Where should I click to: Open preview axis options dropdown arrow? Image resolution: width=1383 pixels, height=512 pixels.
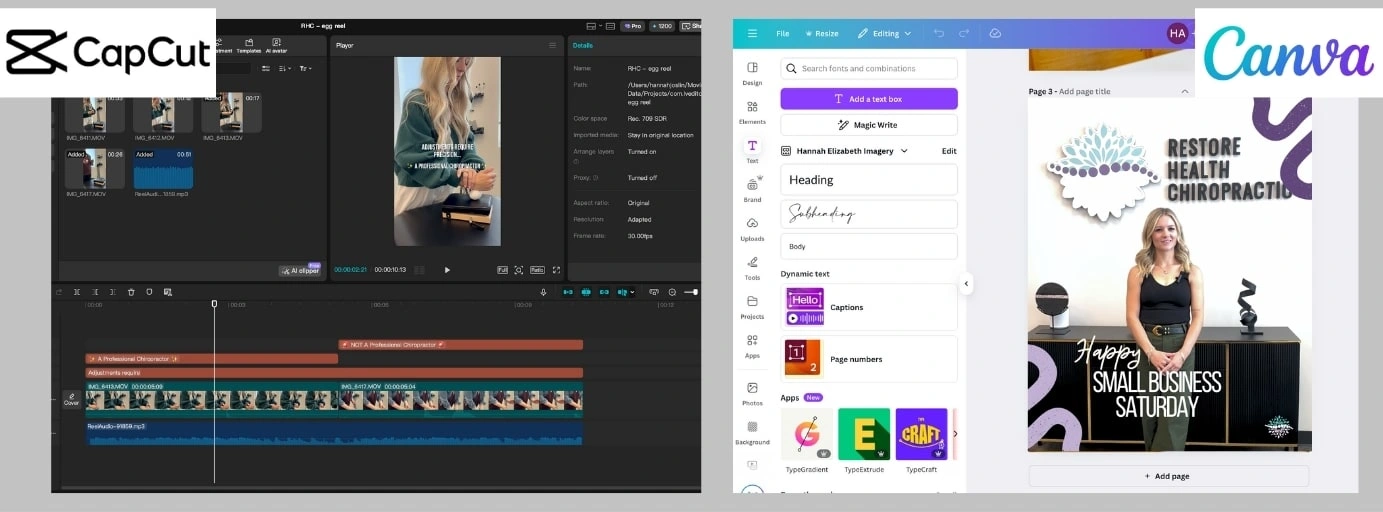[633, 292]
